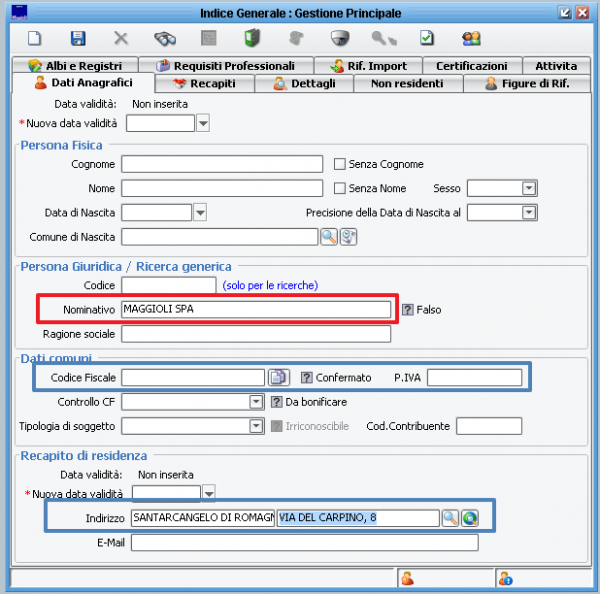Open the Certificazioni tab

click(x=472, y=65)
